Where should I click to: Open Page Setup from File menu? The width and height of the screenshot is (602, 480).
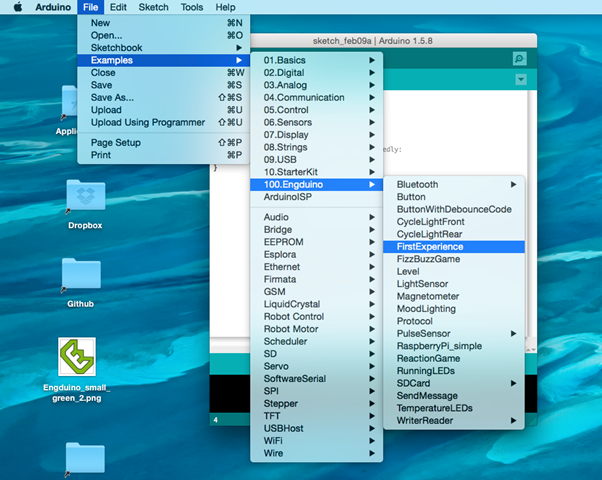tap(164, 142)
